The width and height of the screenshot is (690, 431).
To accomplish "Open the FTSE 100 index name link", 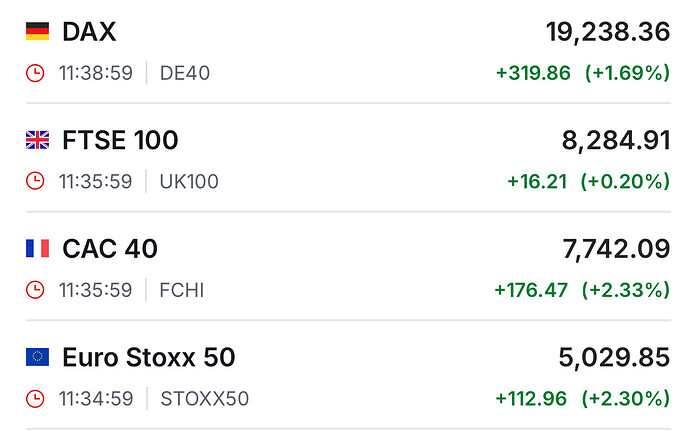I will pos(120,140).
